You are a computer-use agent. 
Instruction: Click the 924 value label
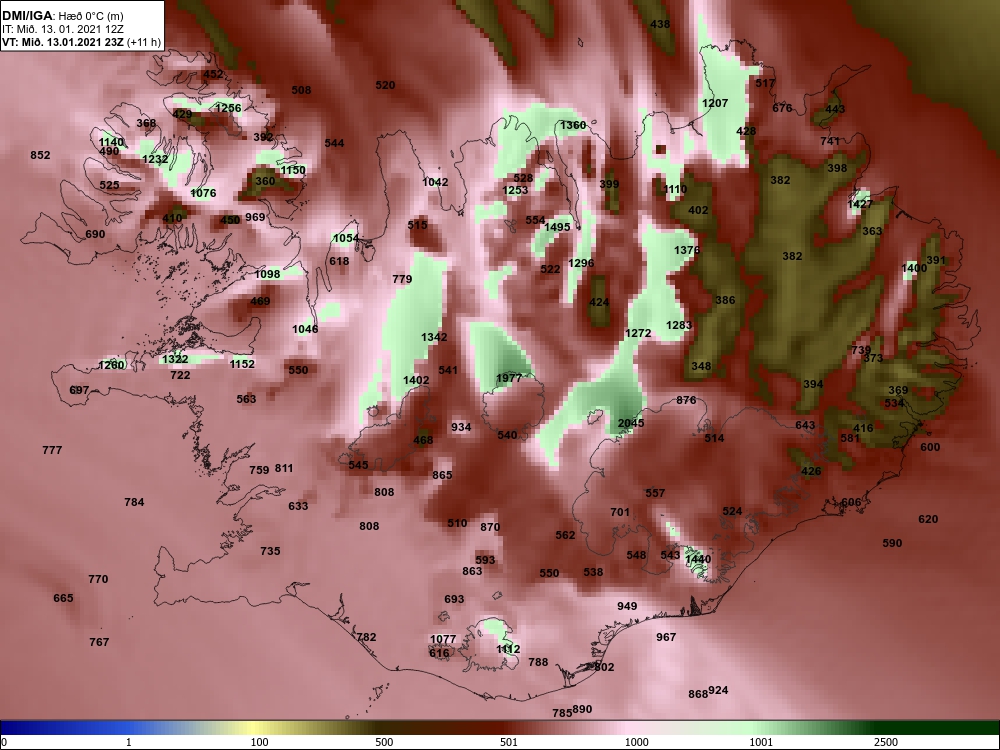tap(718, 690)
